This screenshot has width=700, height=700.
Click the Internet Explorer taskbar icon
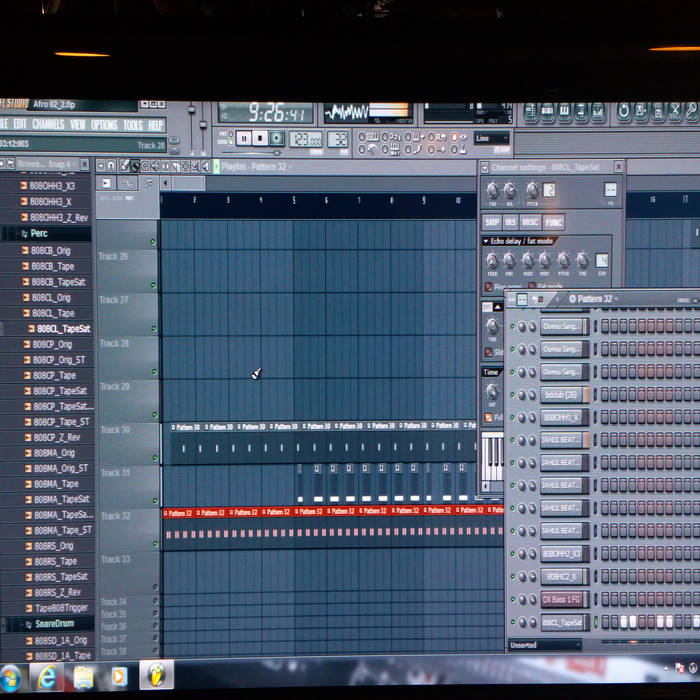(47, 676)
